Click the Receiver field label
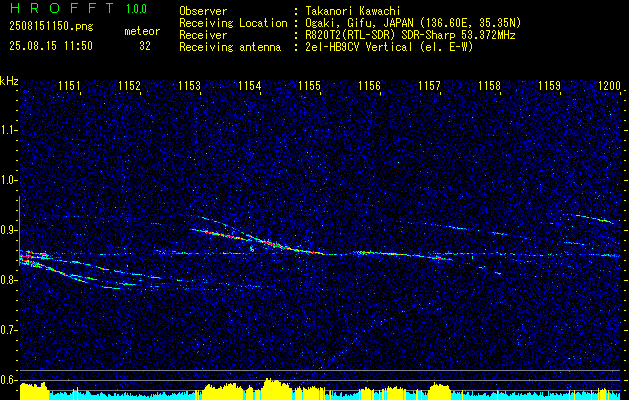 tap(203, 35)
